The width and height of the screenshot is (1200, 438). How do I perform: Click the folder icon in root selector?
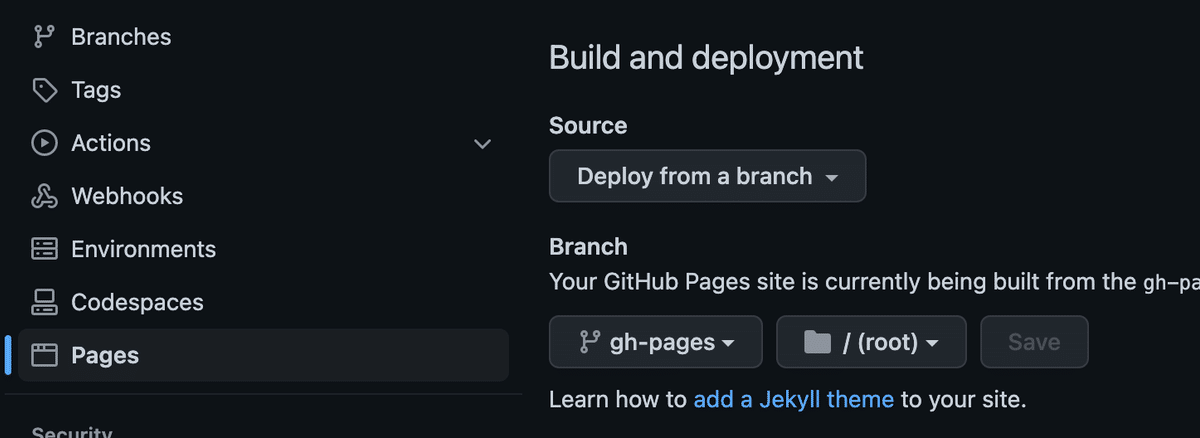(x=818, y=343)
